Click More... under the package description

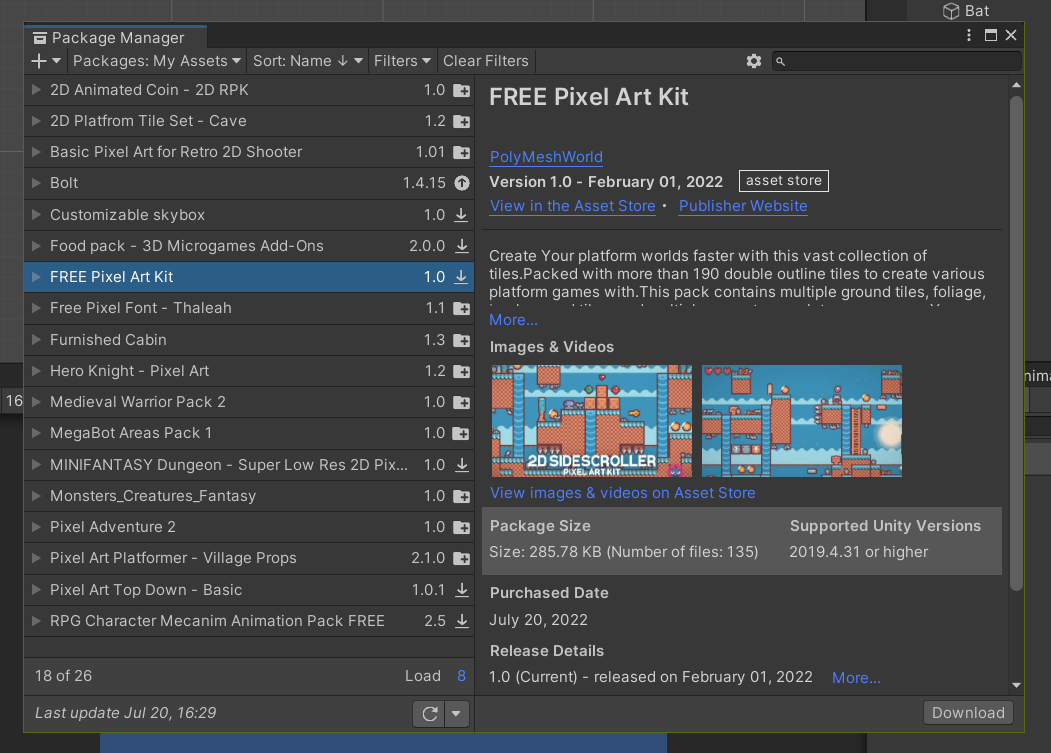point(513,321)
